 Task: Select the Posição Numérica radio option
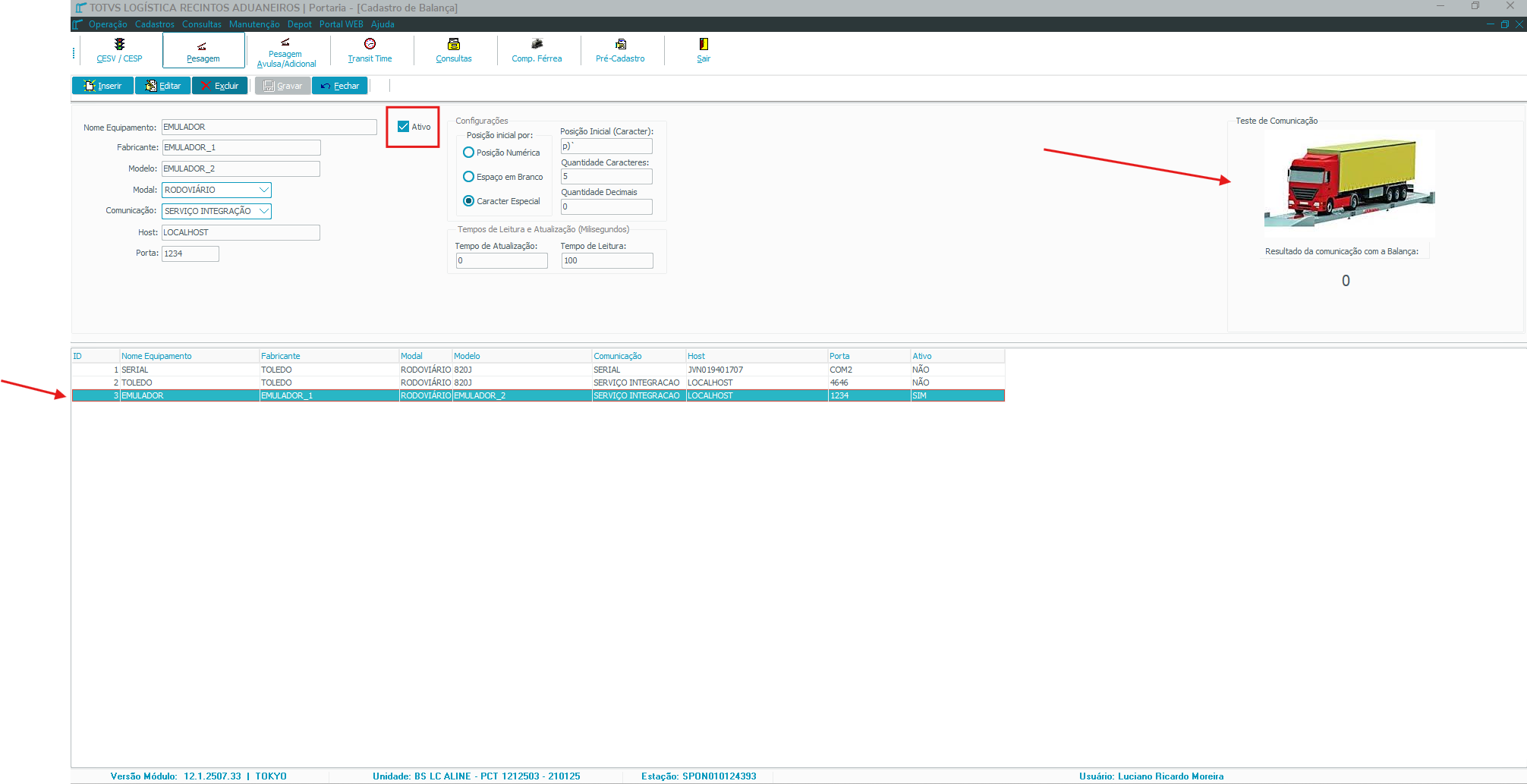469,153
